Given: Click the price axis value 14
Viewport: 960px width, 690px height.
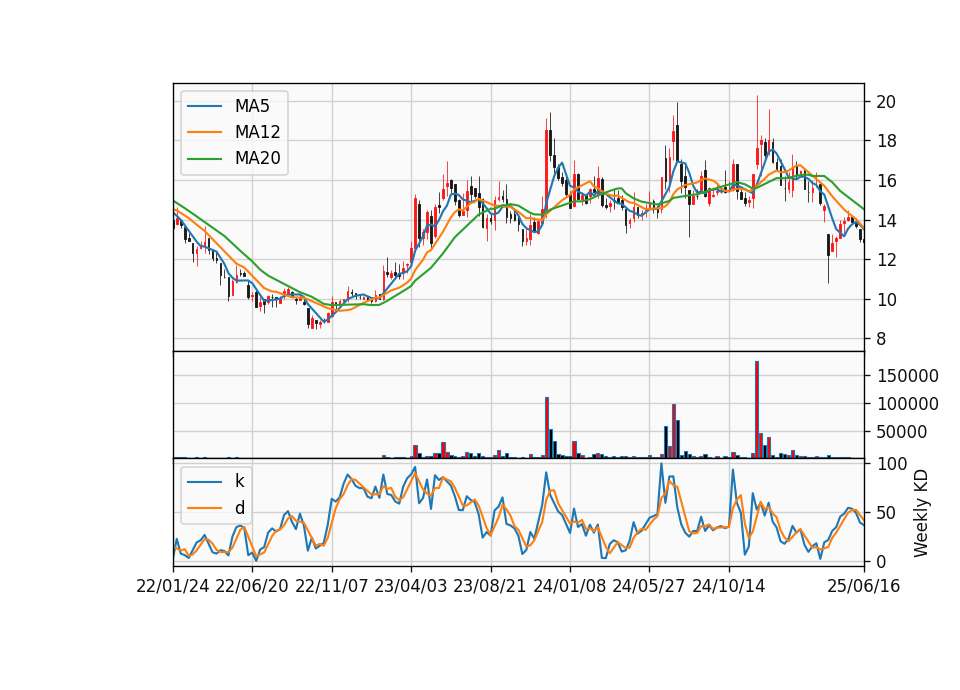Looking at the screenshot, I should (x=886, y=220).
